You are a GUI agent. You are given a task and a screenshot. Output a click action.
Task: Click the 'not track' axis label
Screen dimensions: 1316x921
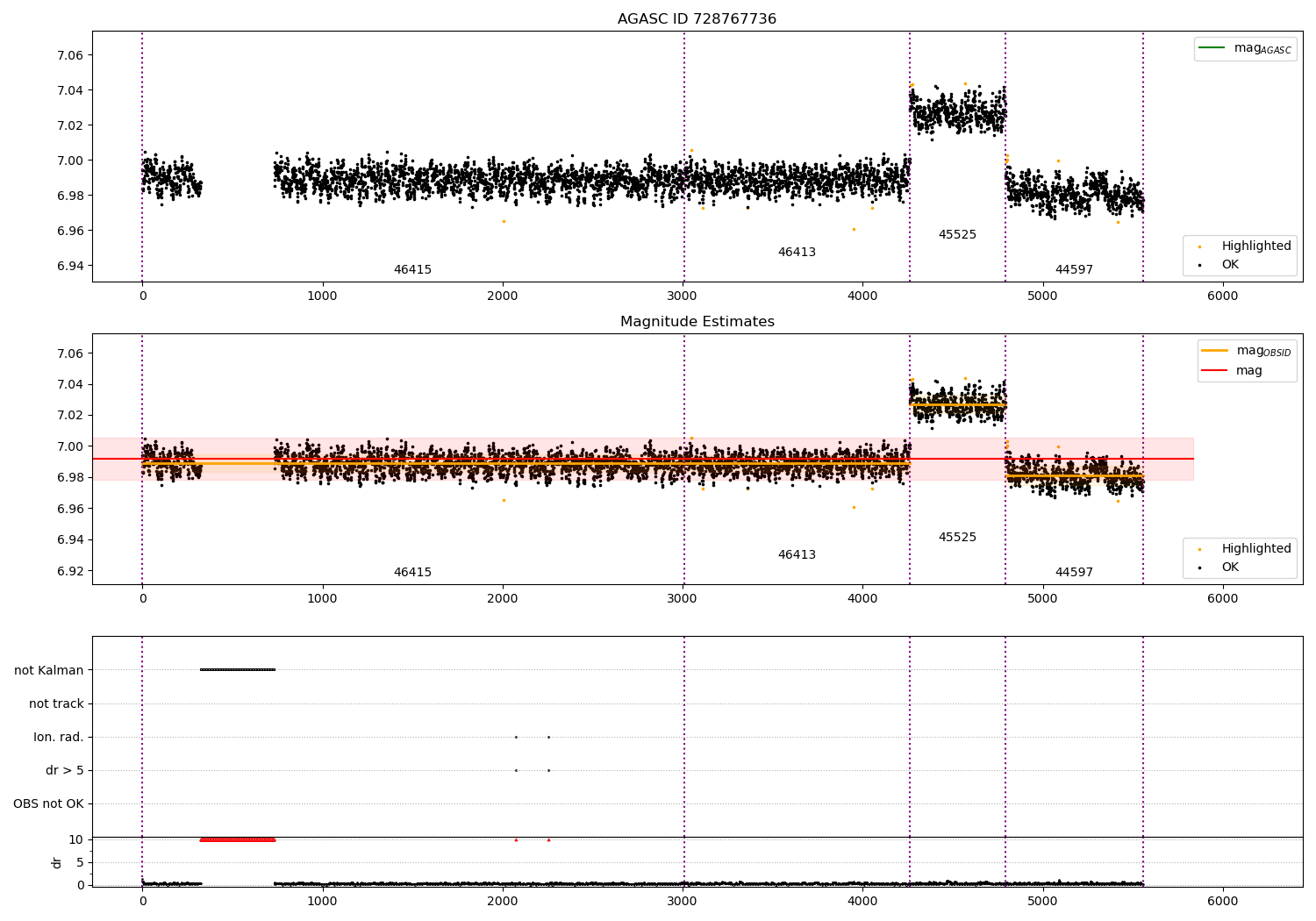(56, 703)
